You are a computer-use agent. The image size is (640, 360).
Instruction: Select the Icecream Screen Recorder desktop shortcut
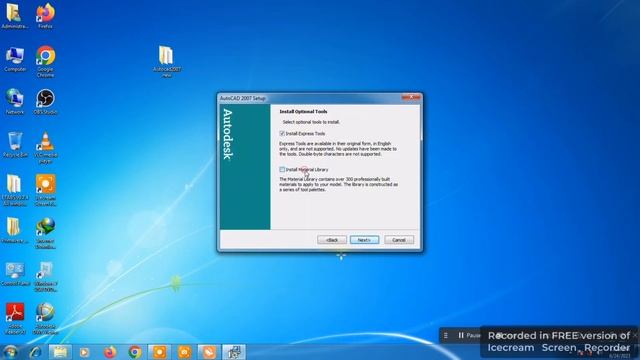tap(45, 191)
